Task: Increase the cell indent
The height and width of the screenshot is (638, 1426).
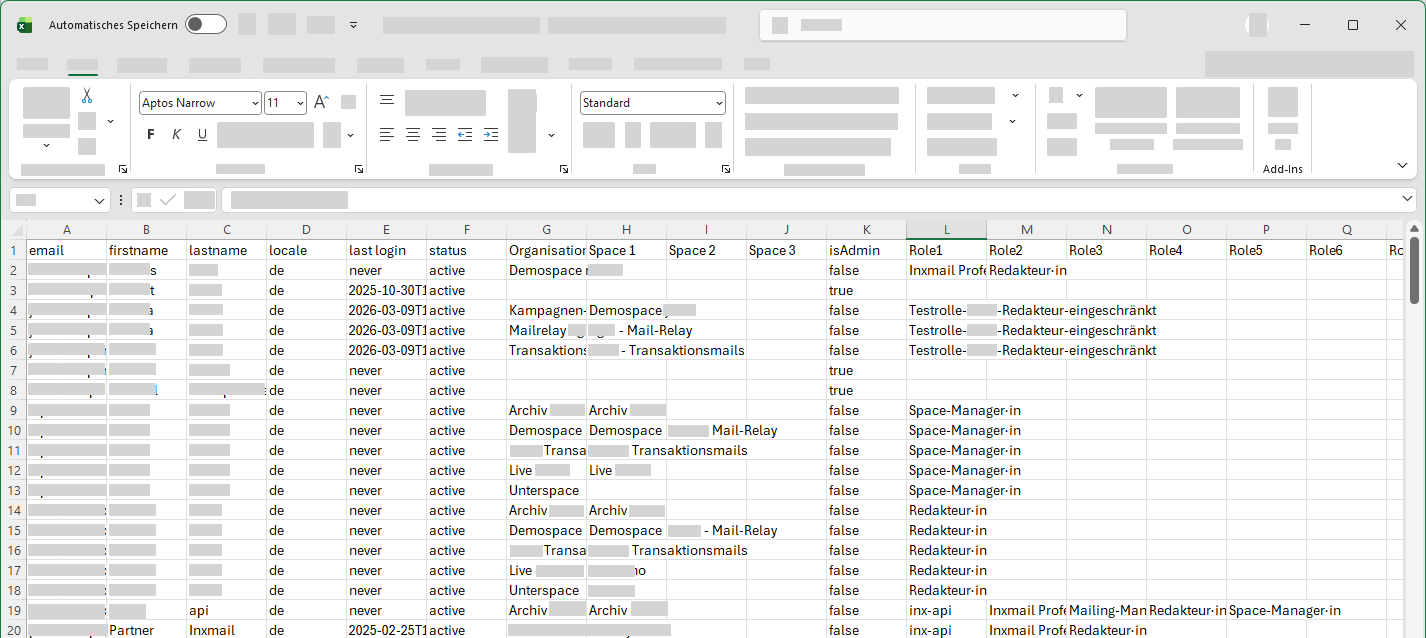Action: [490, 135]
